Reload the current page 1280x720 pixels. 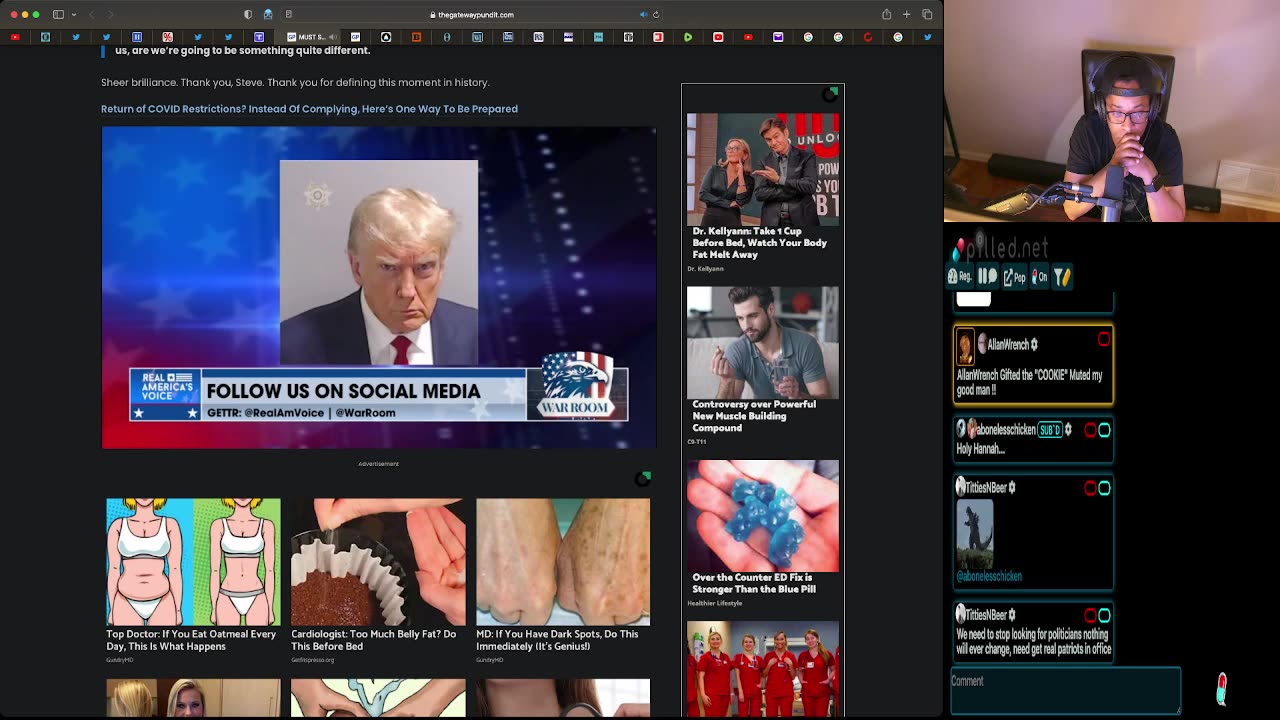656,15
